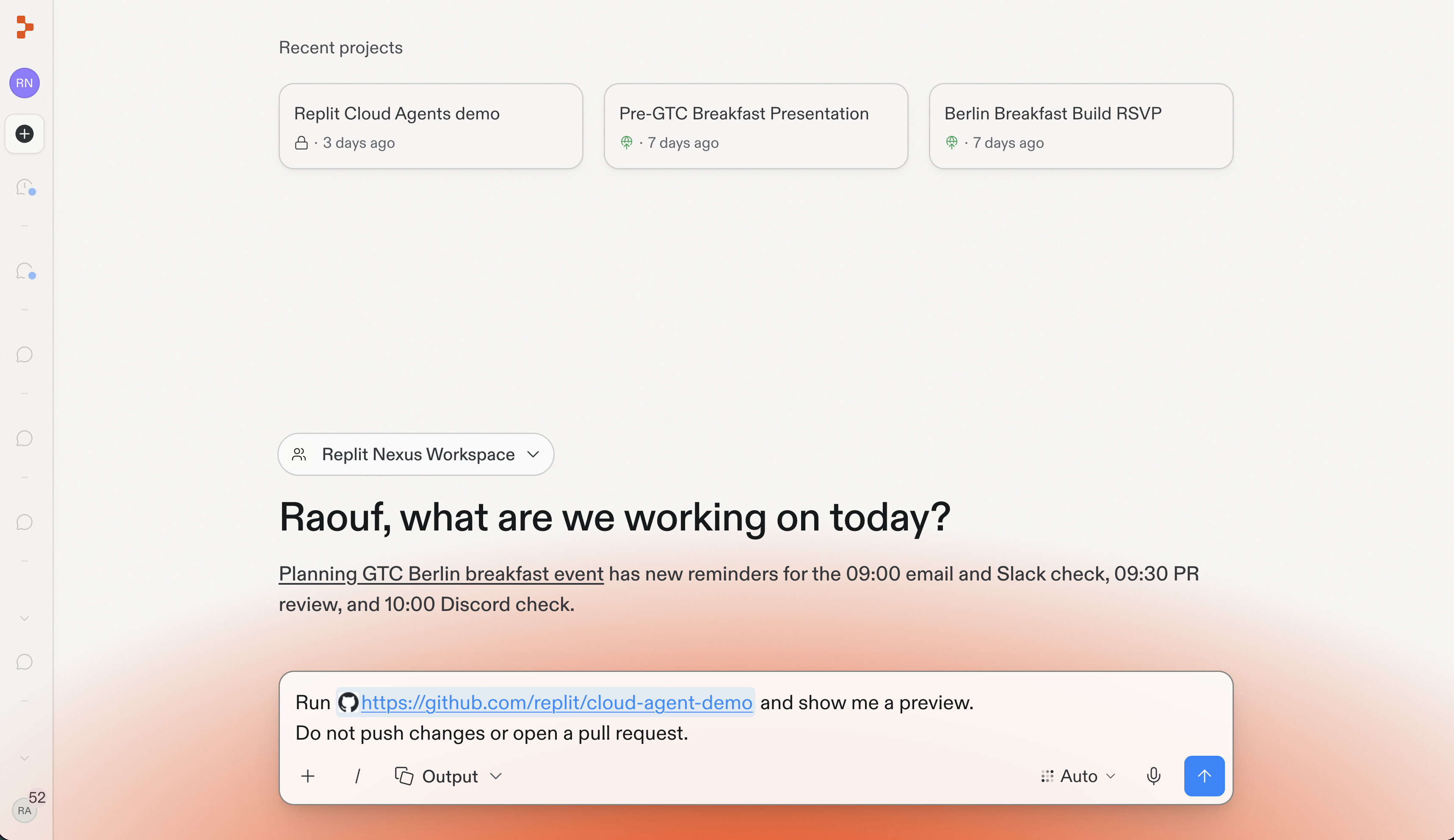
Task: Click the Recent projects heading
Action: coord(340,47)
